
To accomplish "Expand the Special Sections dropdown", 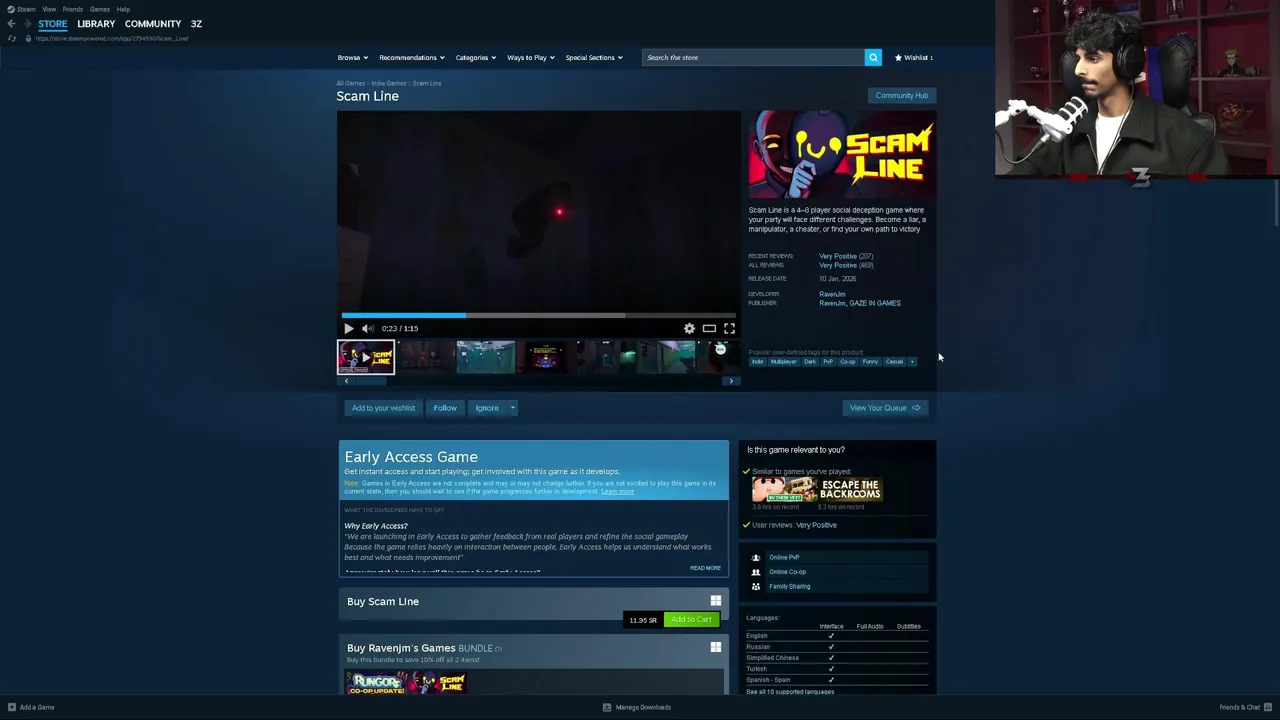I will click(594, 57).
